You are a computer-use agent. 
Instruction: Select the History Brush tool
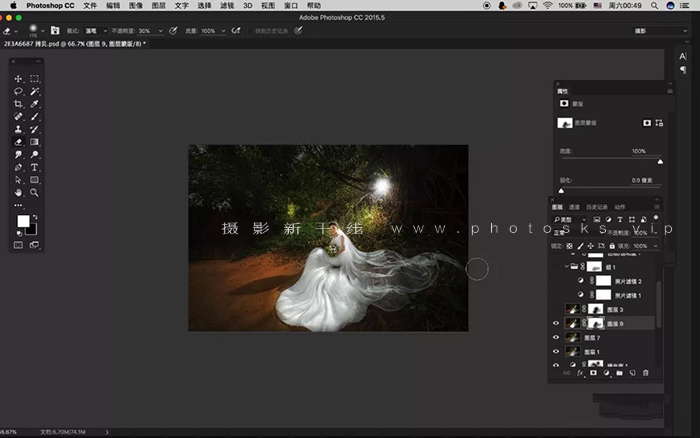tap(34, 129)
